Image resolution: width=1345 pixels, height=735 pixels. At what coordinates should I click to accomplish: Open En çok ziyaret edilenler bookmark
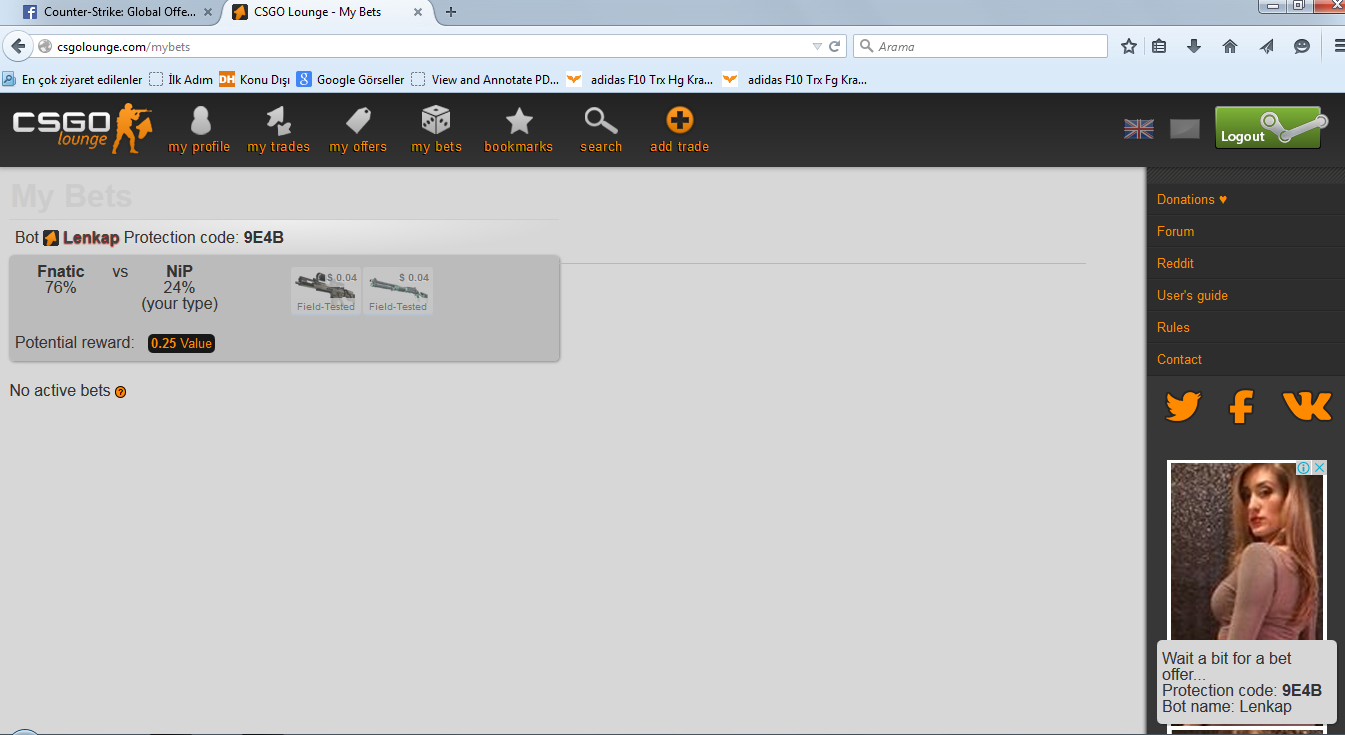[x=73, y=79]
